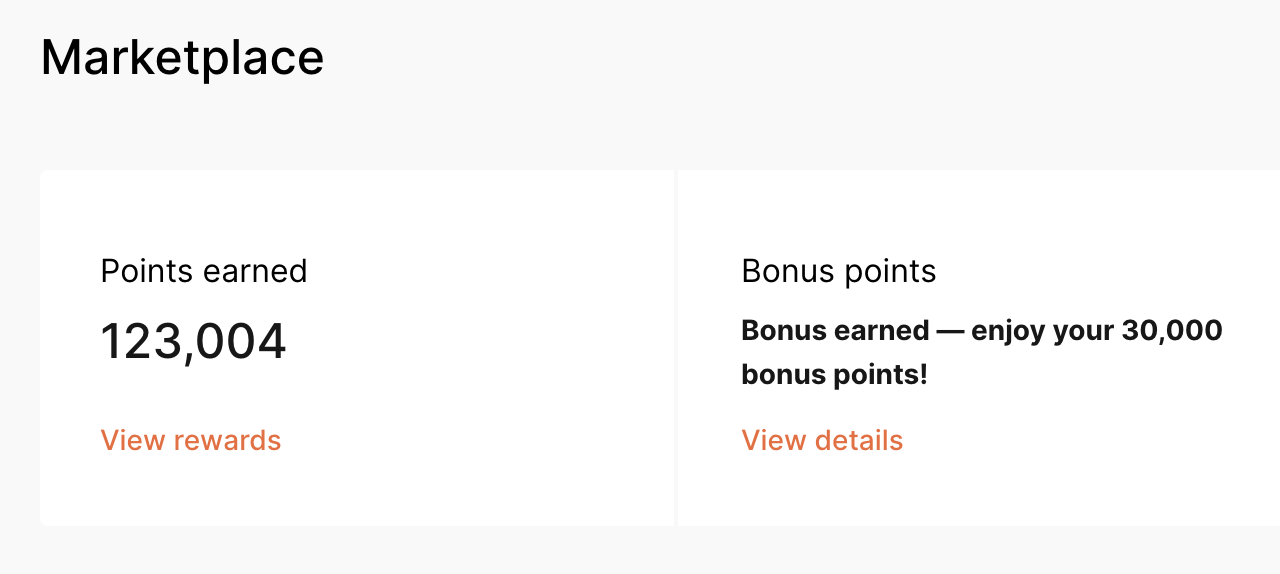This screenshot has width=1280, height=574.
Task: Click the word "View" in View rewards
Action: pyautogui.click(x=133, y=440)
